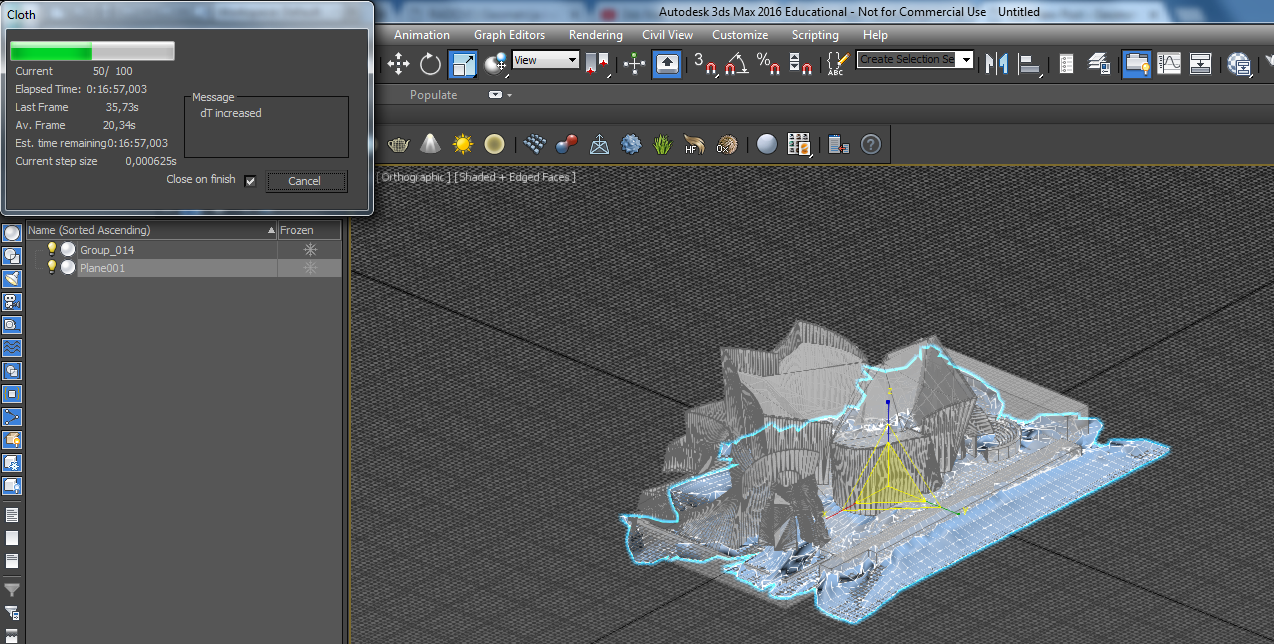
Task: Open the Curve Editor from the toolbar
Action: (1168, 64)
